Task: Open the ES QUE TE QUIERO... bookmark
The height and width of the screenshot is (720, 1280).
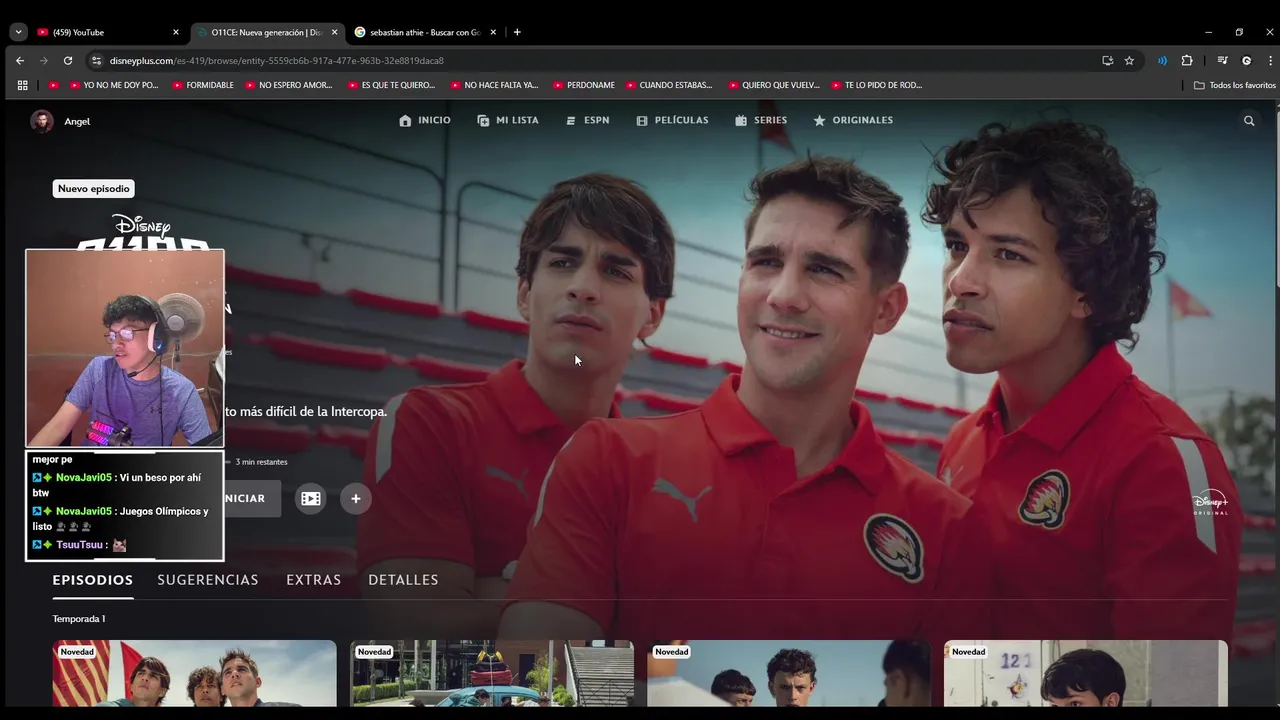Action: click(392, 85)
